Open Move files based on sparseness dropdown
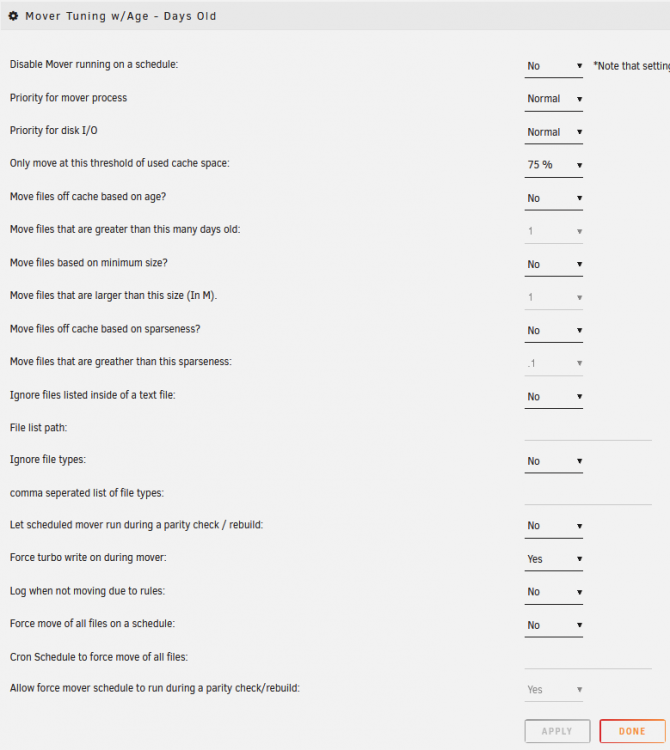Viewport: 670px width, 750px height. click(x=553, y=331)
